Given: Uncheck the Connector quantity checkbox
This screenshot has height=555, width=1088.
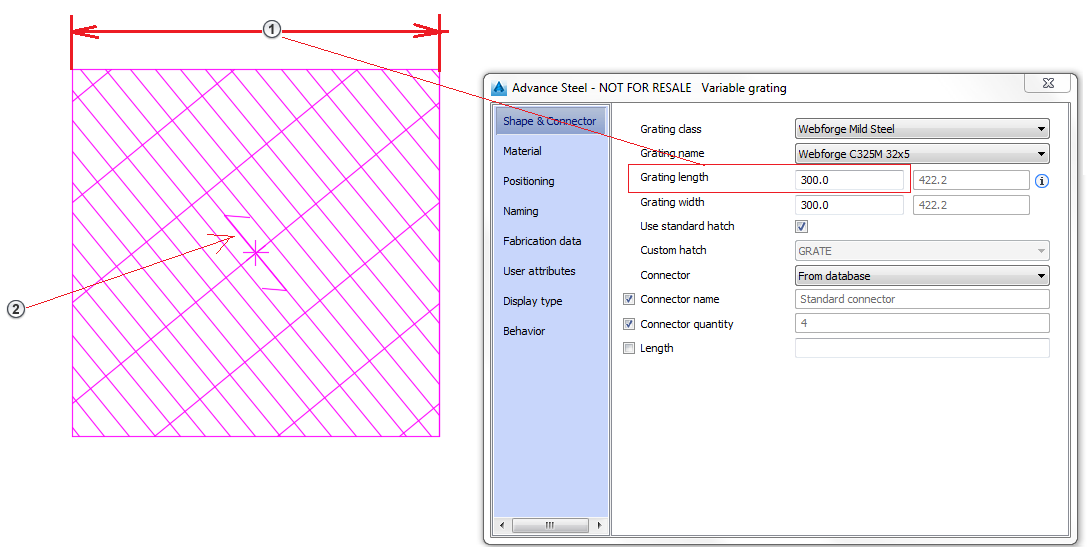Looking at the screenshot, I should [x=629, y=324].
